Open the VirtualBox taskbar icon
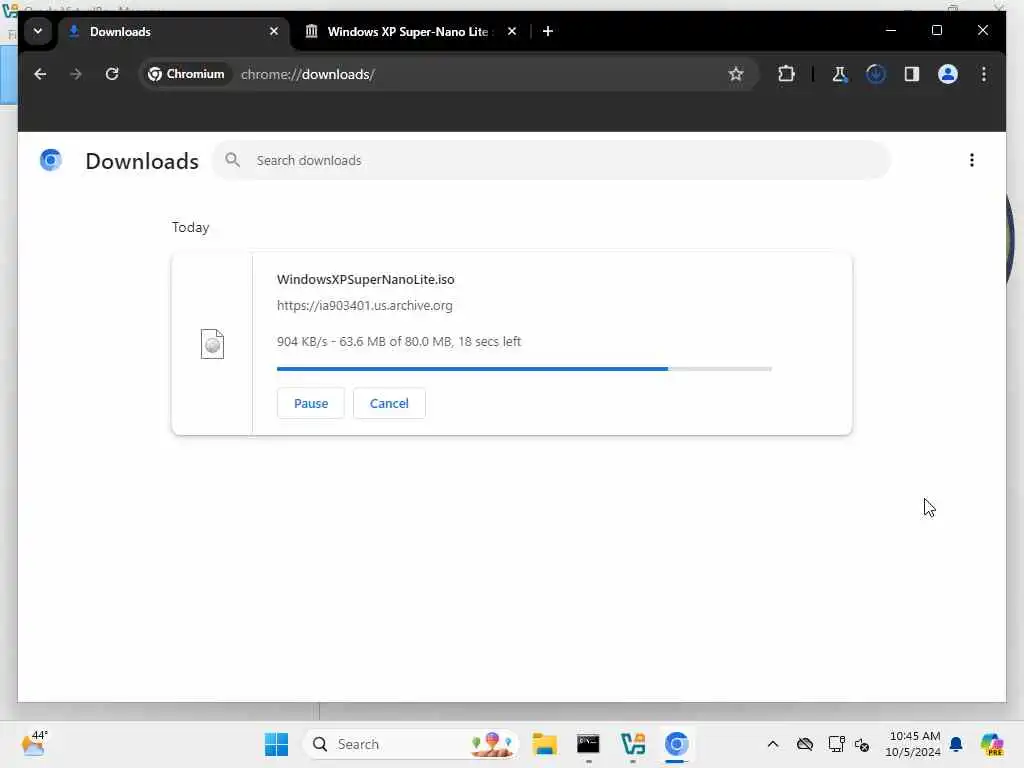Screen dimensions: 1024x768 [x=633, y=744]
